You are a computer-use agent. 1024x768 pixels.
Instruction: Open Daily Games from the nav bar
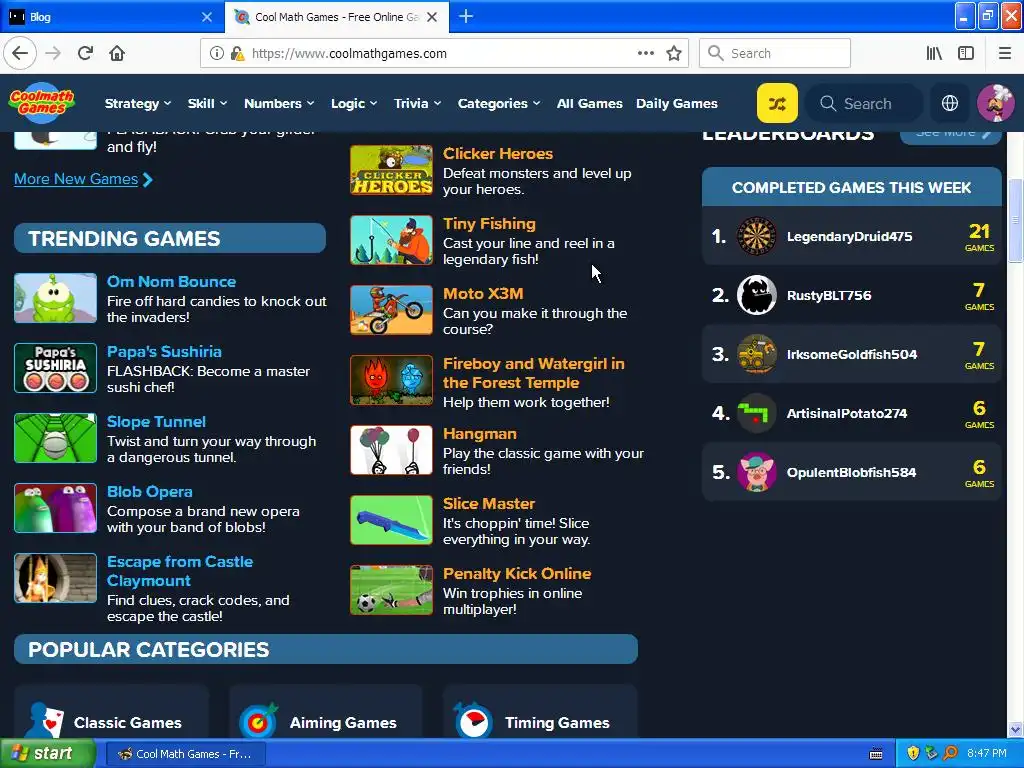click(677, 103)
